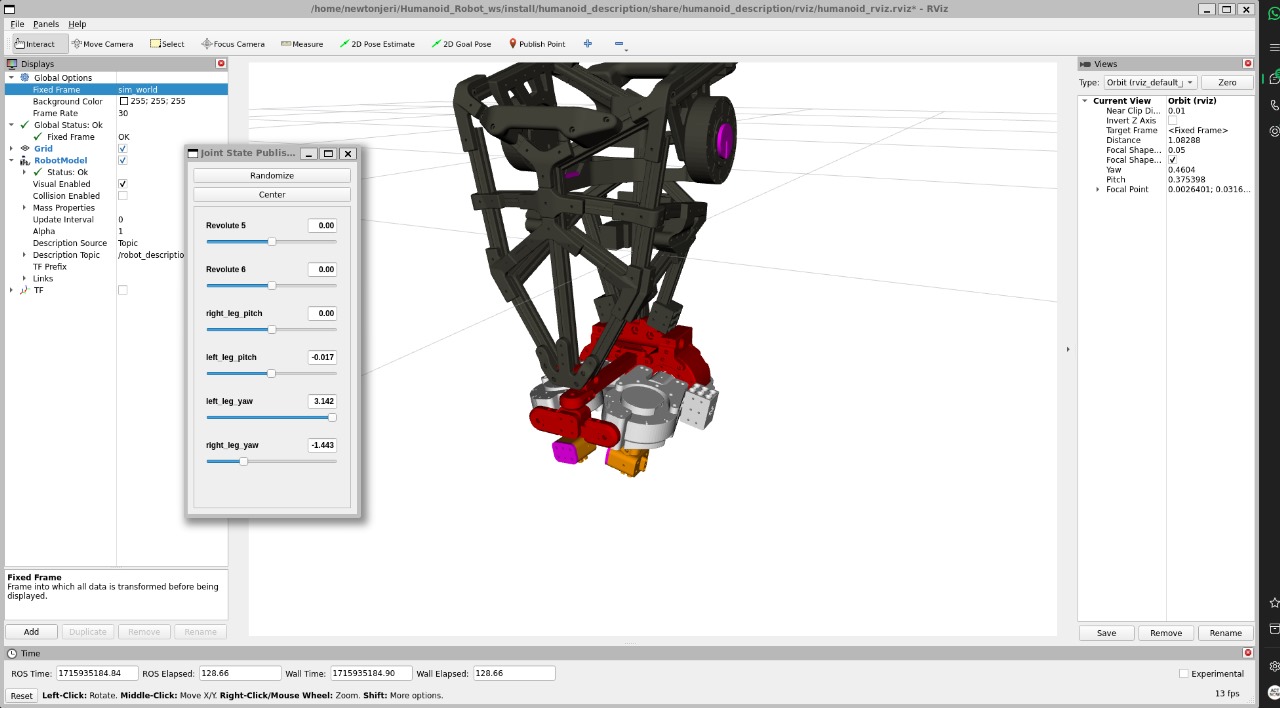This screenshot has width=1280, height=708.
Task: Click the left_leg_yaw slider handle
Action: tap(332, 418)
